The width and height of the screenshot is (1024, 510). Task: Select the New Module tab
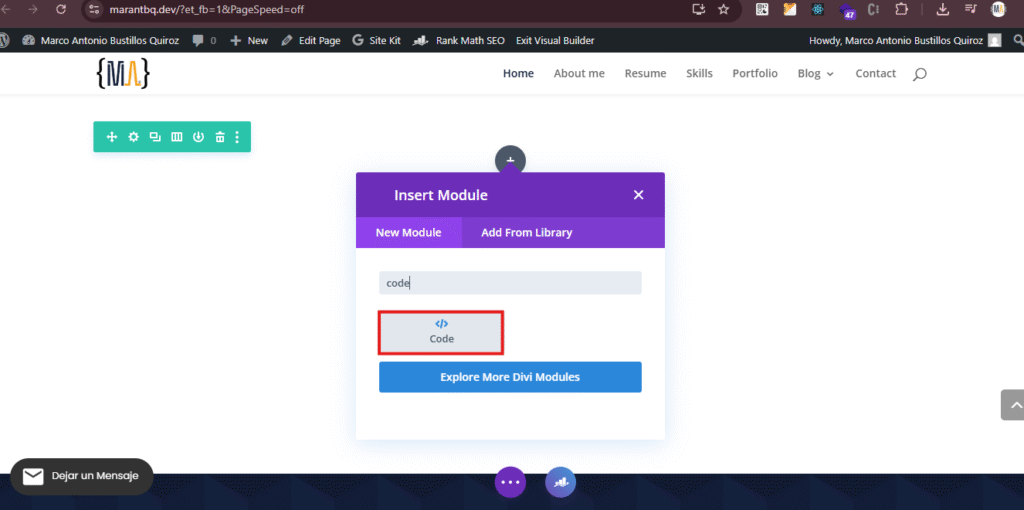408,233
